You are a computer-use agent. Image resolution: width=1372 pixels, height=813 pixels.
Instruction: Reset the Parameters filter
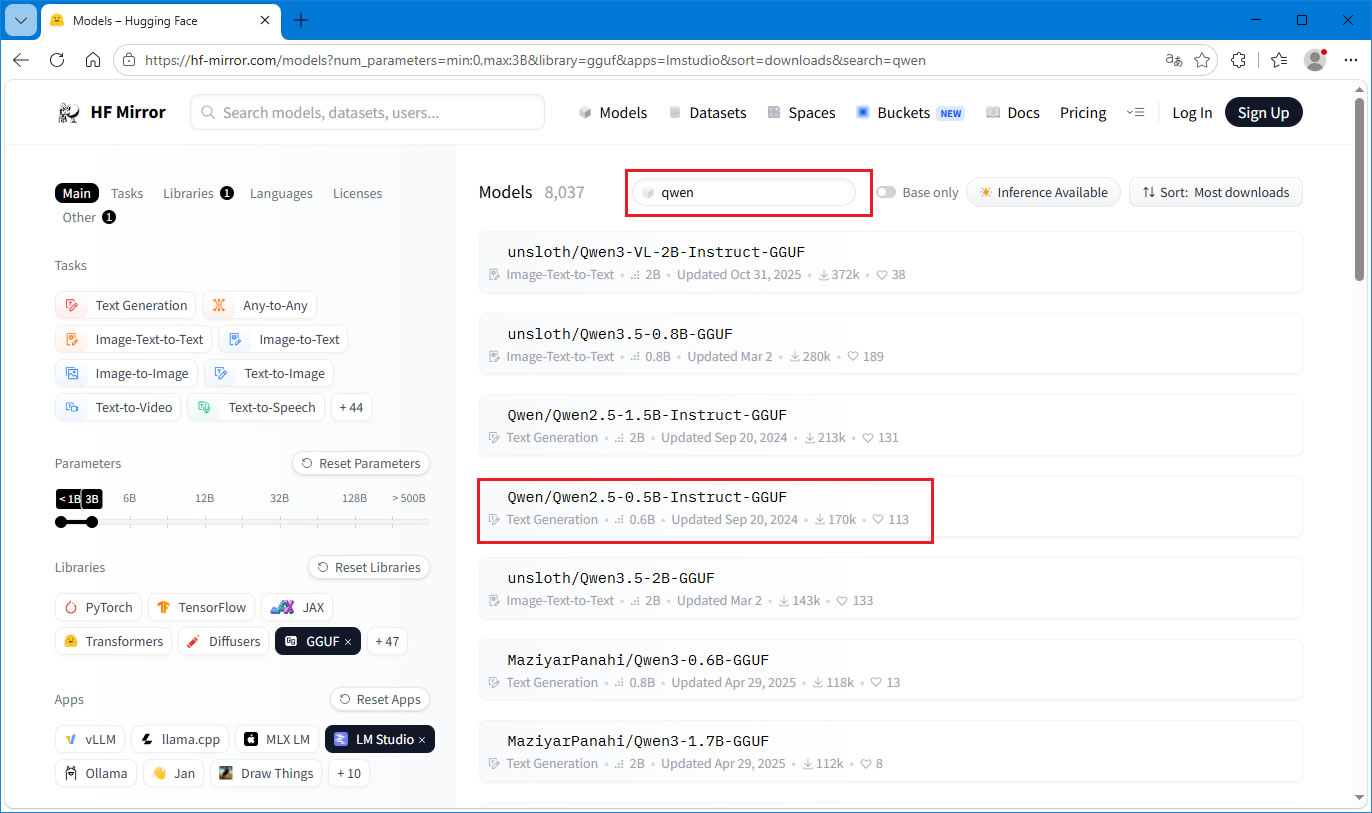pyautogui.click(x=361, y=463)
